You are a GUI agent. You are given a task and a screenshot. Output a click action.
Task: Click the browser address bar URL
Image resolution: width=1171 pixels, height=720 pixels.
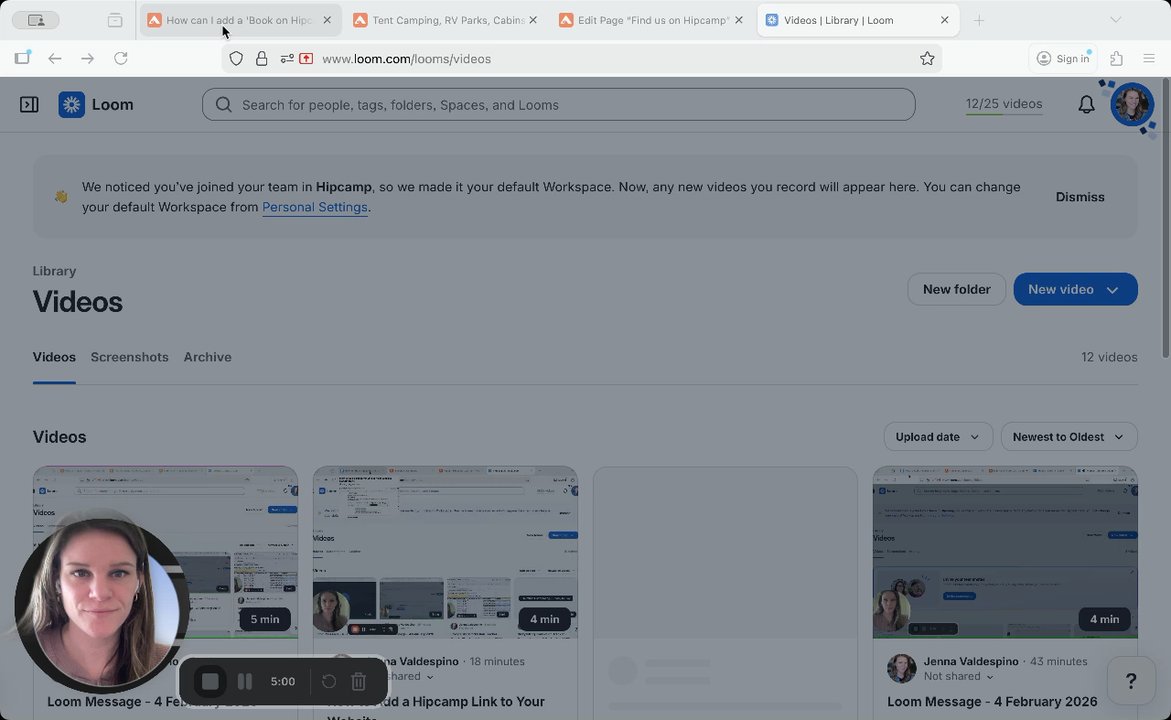pos(406,58)
